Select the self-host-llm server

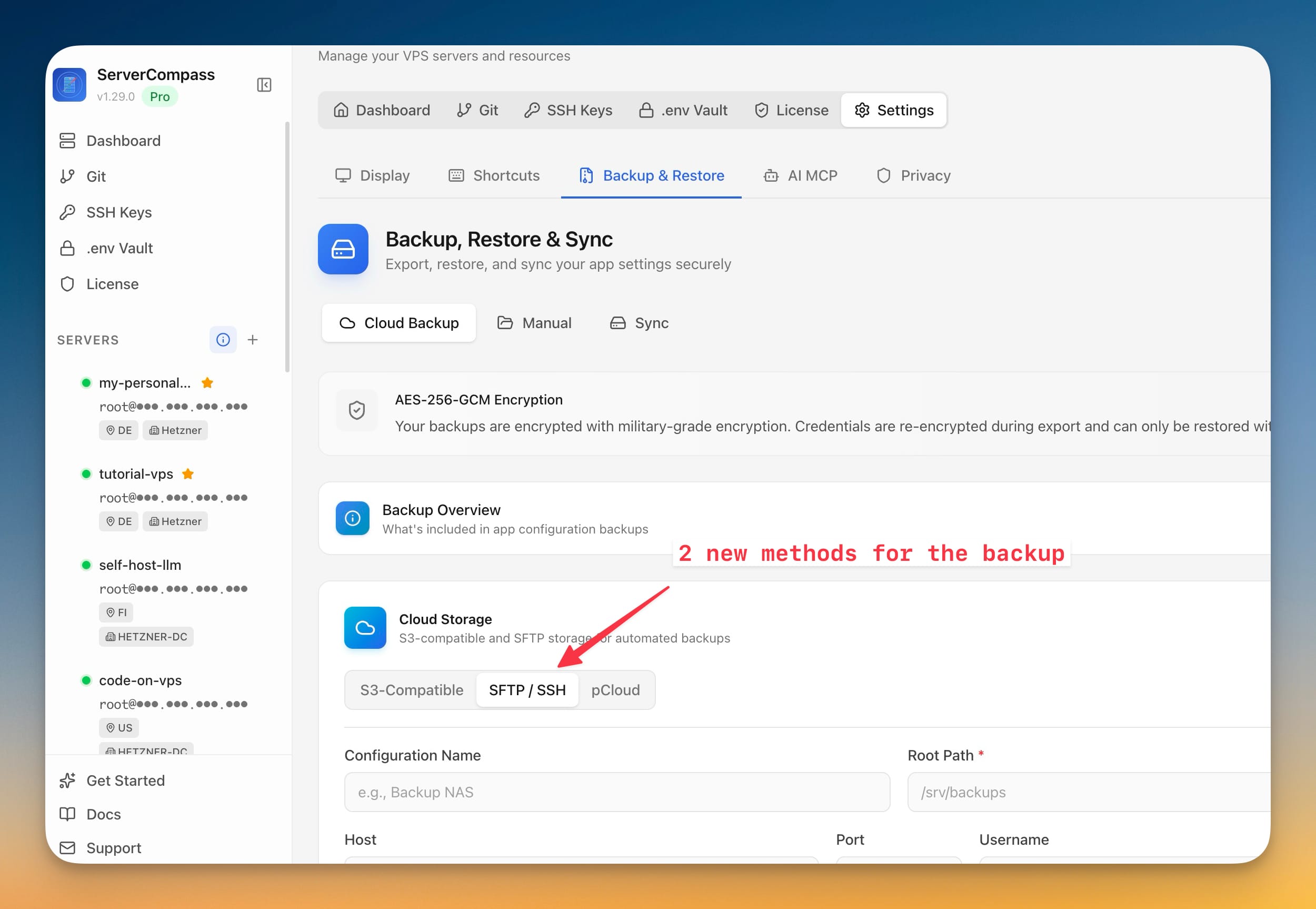[140, 565]
